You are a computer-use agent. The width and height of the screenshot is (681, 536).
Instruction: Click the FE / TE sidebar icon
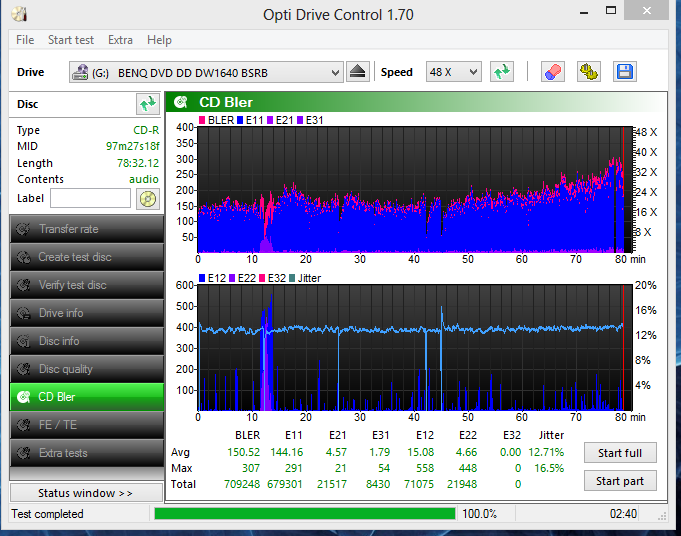(x=23, y=425)
